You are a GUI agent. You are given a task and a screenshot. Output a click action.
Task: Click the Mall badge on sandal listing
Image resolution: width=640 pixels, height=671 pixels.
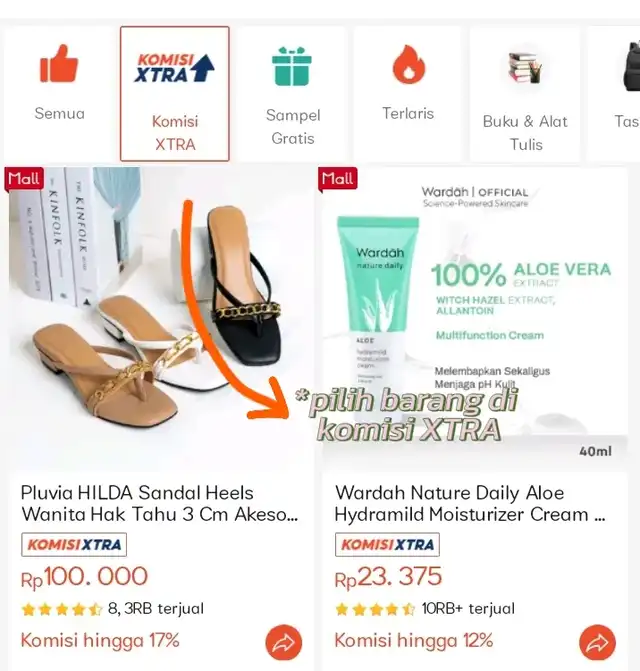[24, 178]
